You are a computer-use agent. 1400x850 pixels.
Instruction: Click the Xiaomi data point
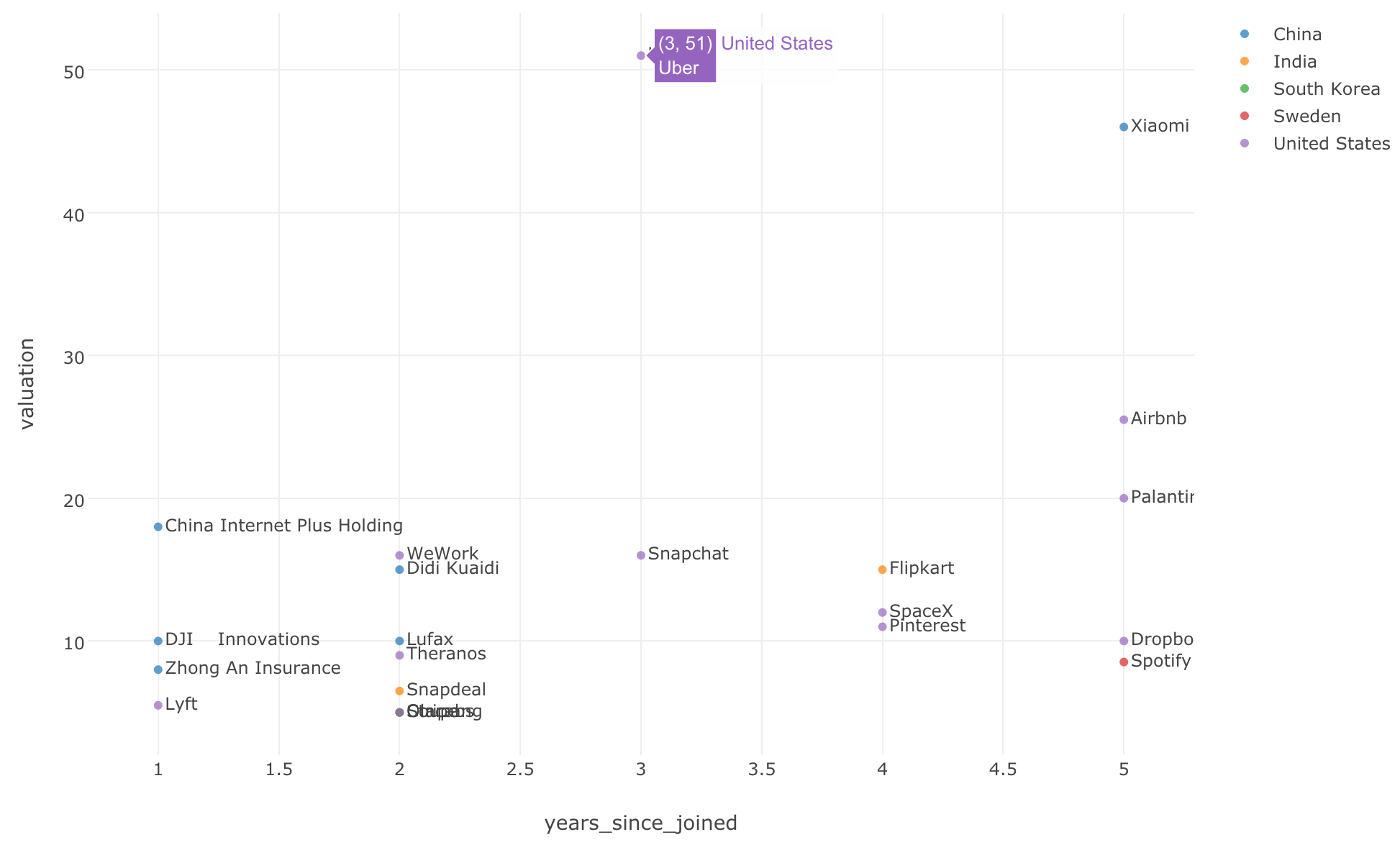coord(1124,127)
